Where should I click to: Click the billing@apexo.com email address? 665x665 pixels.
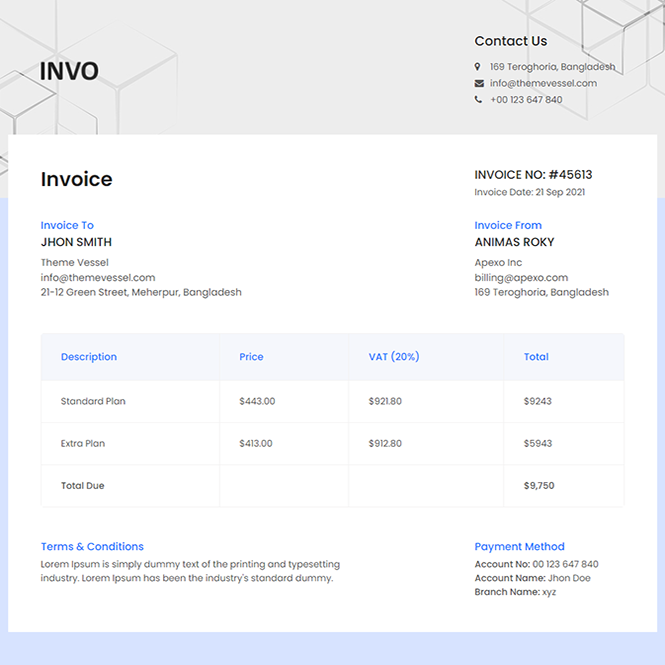point(521,278)
